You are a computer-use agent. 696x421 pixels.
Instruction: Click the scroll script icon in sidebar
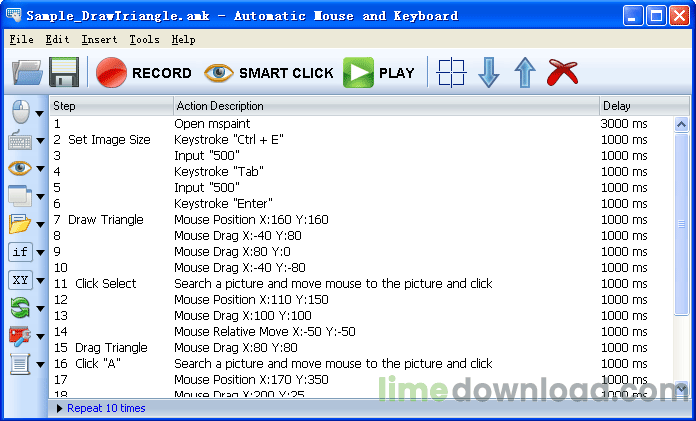click(x=20, y=364)
